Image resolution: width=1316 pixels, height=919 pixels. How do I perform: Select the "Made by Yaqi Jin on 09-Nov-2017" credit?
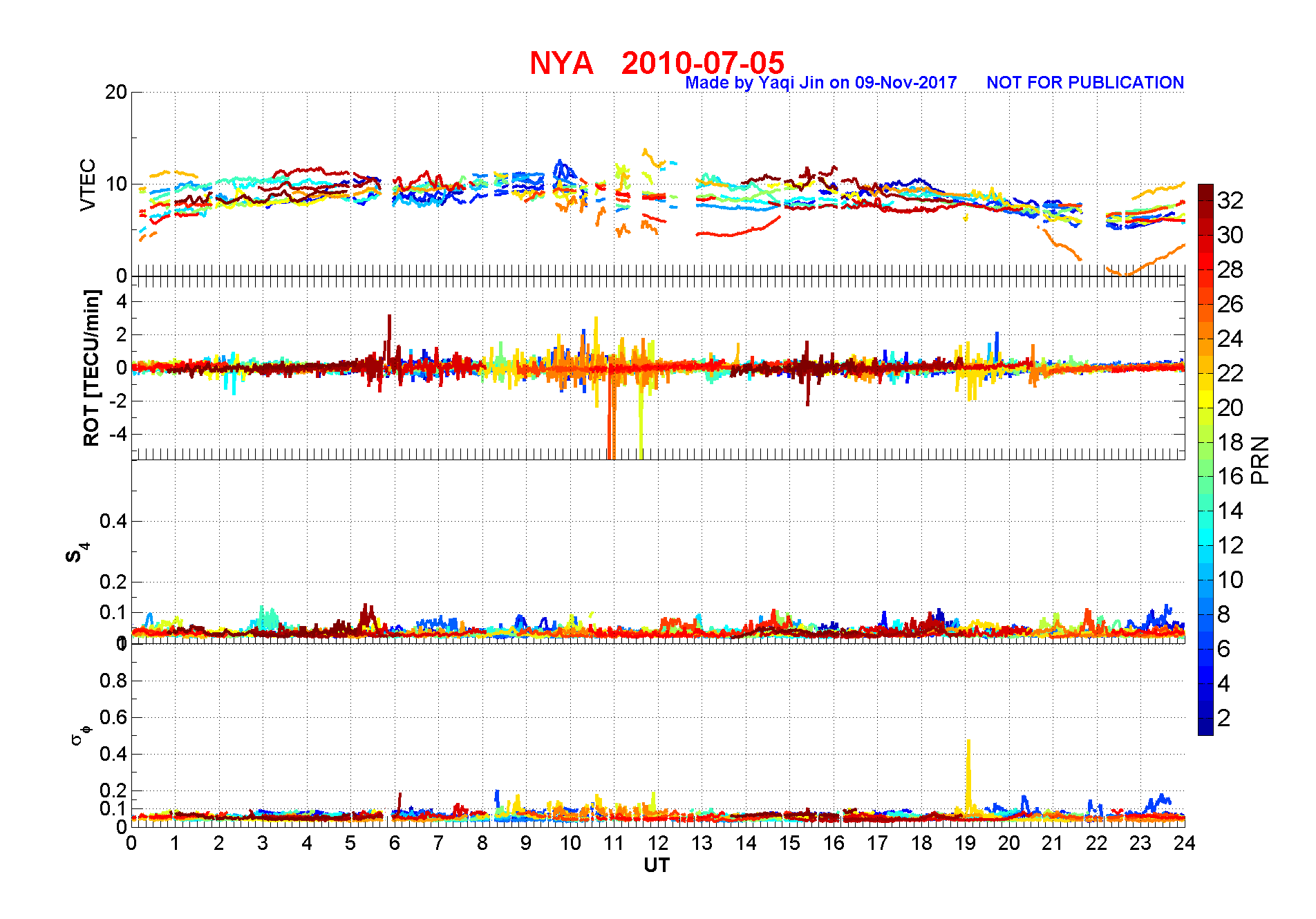click(x=821, y=83)
